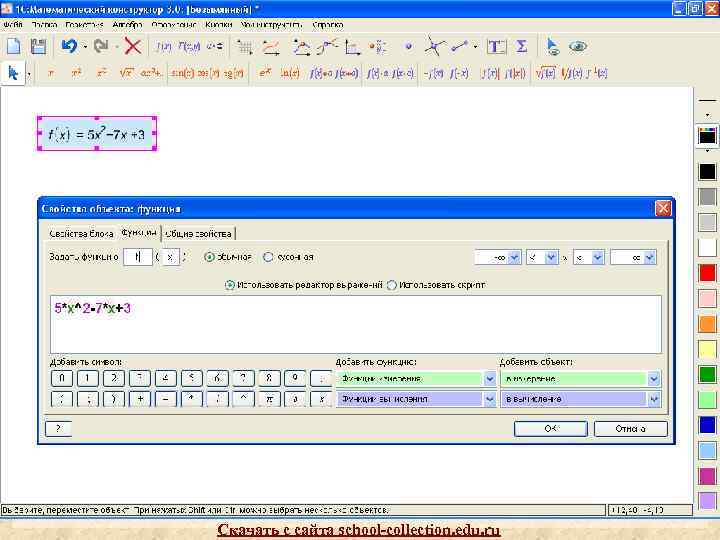Switch to the Свойства блока tab

click(81, 234)
